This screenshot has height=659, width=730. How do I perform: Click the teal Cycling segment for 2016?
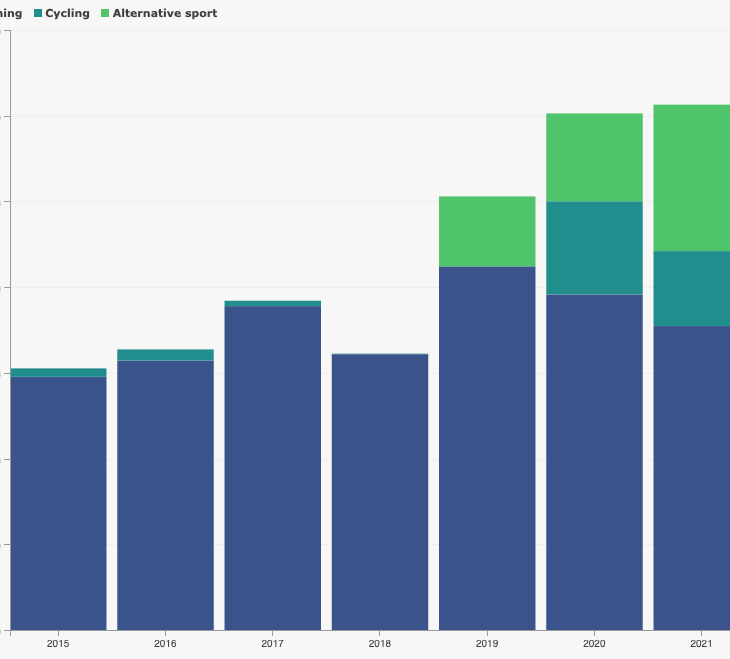point(165,355)
